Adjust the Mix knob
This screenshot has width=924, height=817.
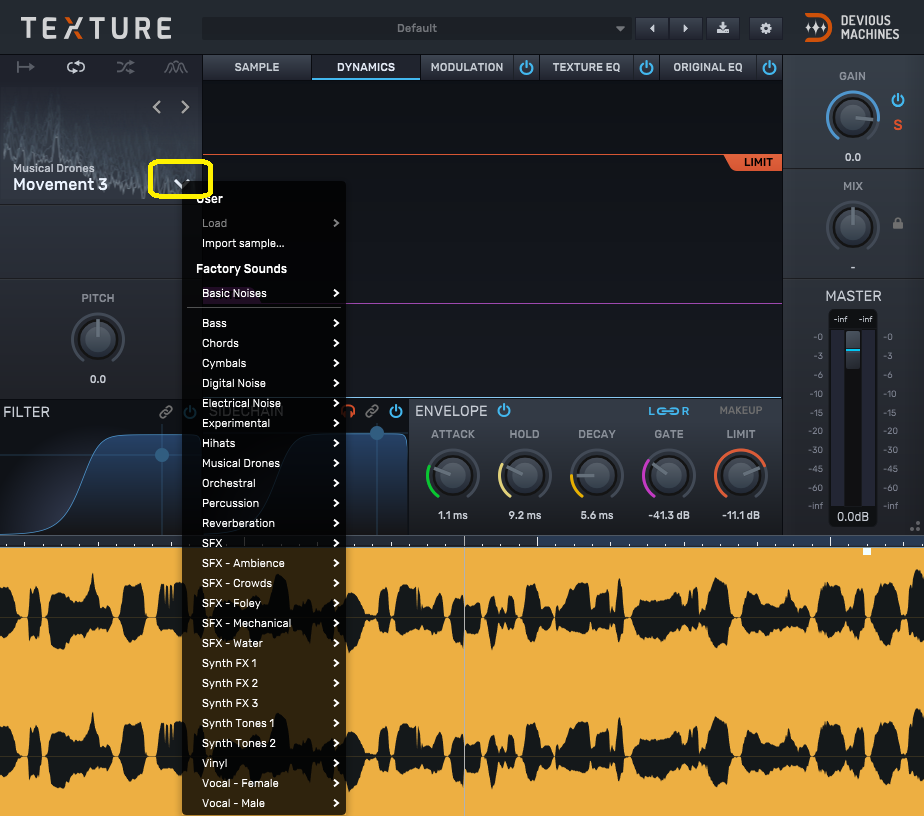(x=853, y=227)
